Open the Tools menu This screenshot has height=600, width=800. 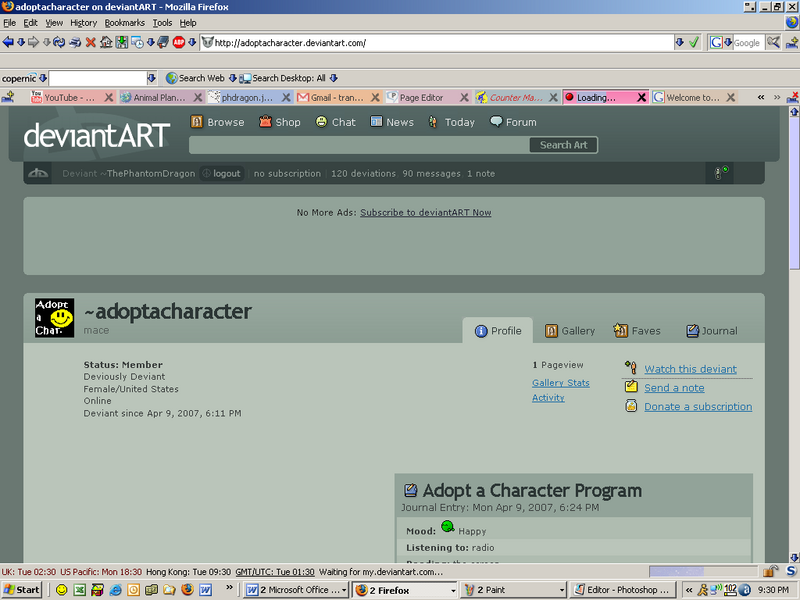pyautogui.click(x=162, y=23)
